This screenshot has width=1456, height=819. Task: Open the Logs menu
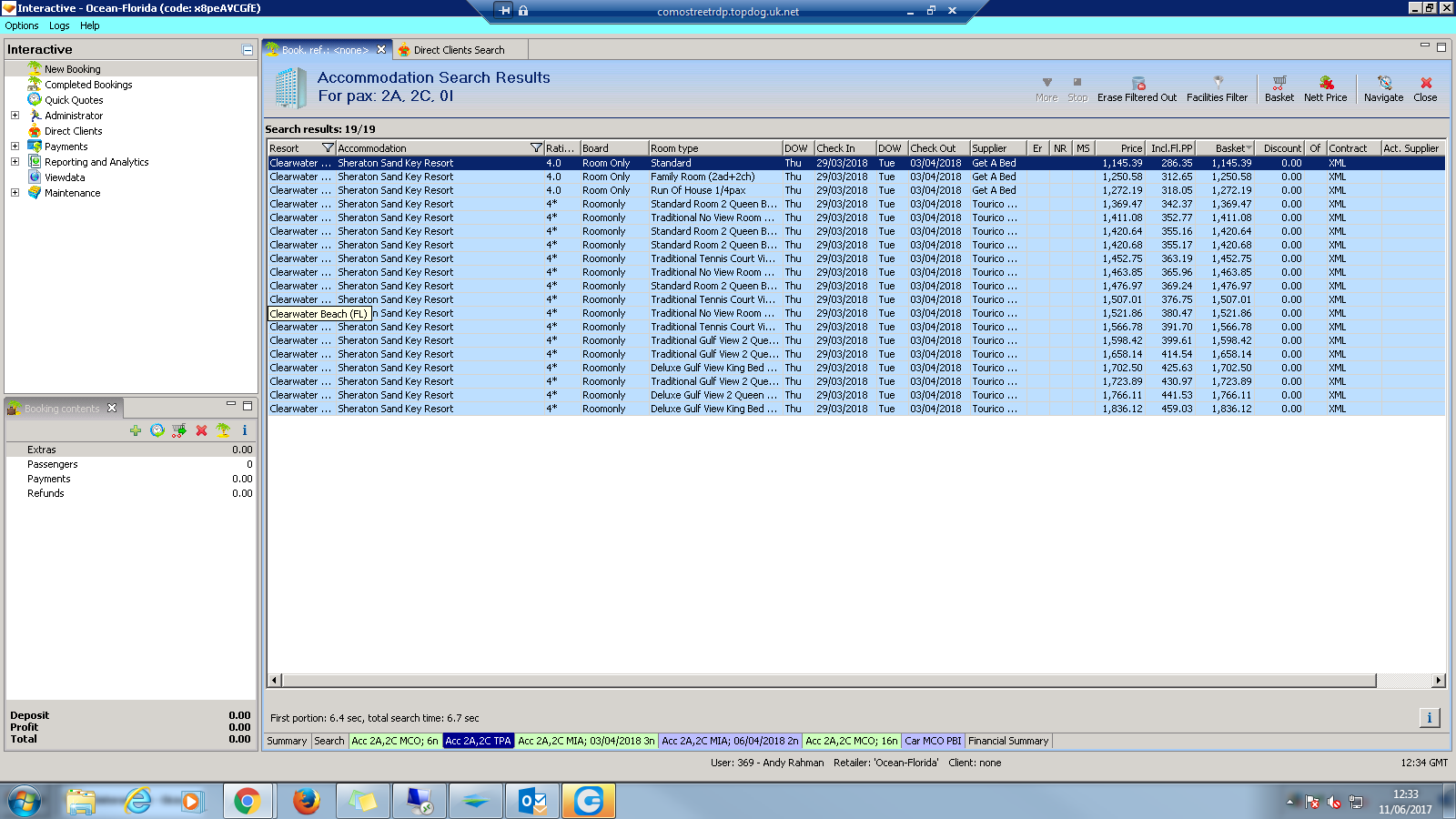[x=59, y=25]
